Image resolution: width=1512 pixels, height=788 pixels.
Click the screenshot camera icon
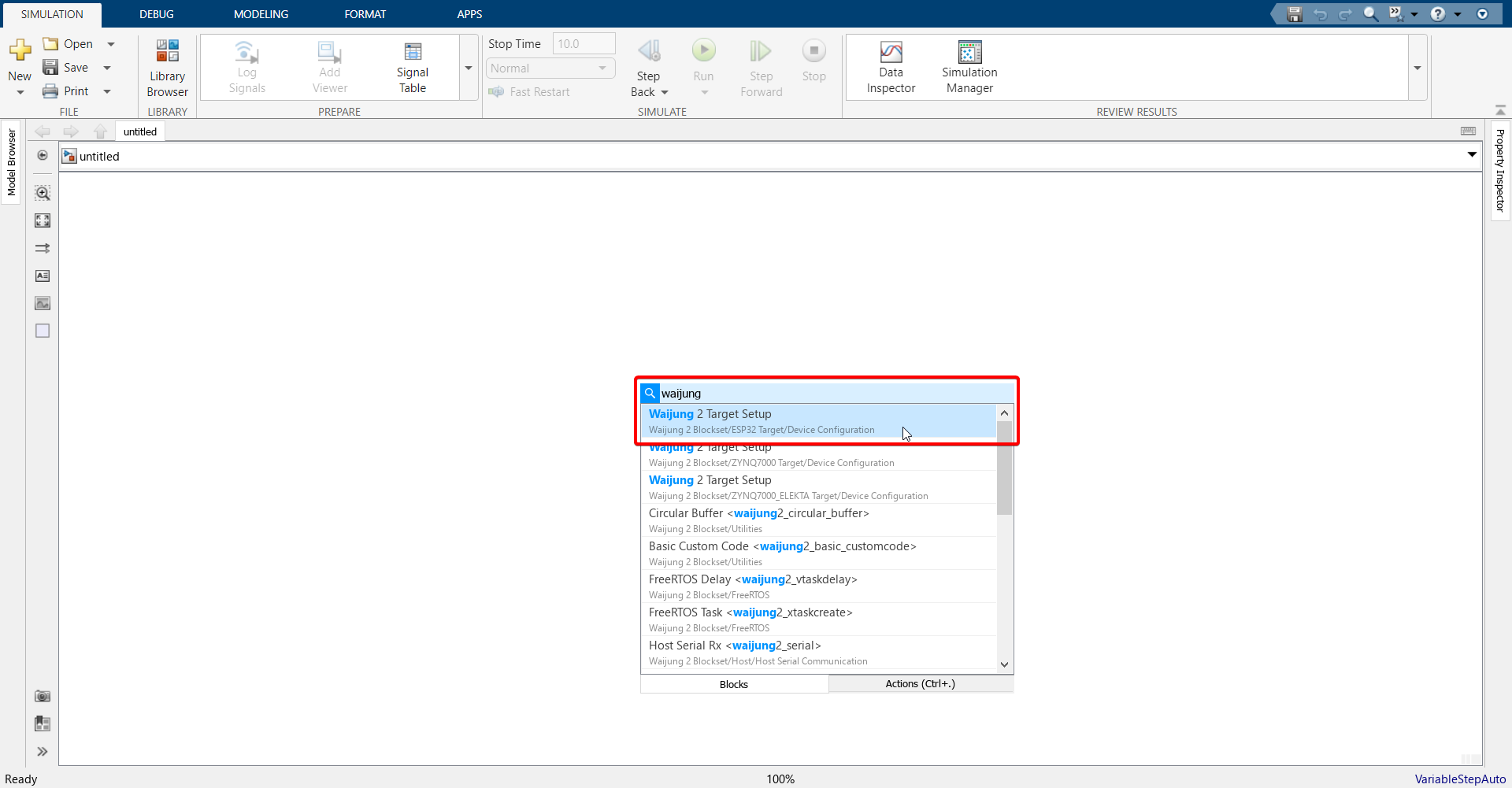click(x=43, y=696)
